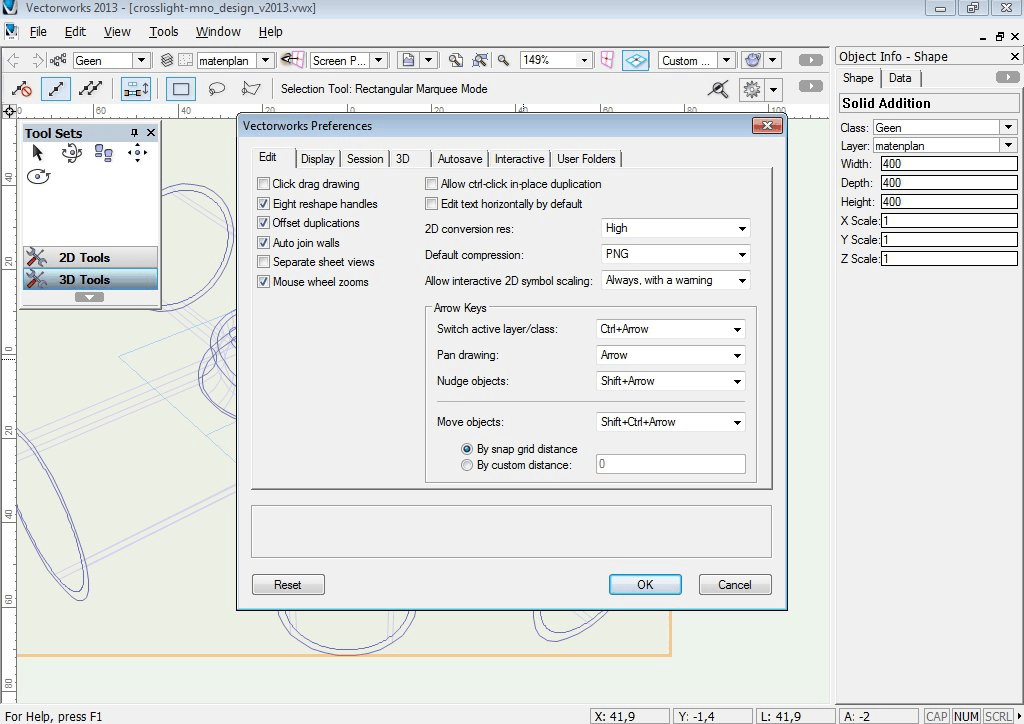Uncheck Mouse wheel zooms

(264, 282)
